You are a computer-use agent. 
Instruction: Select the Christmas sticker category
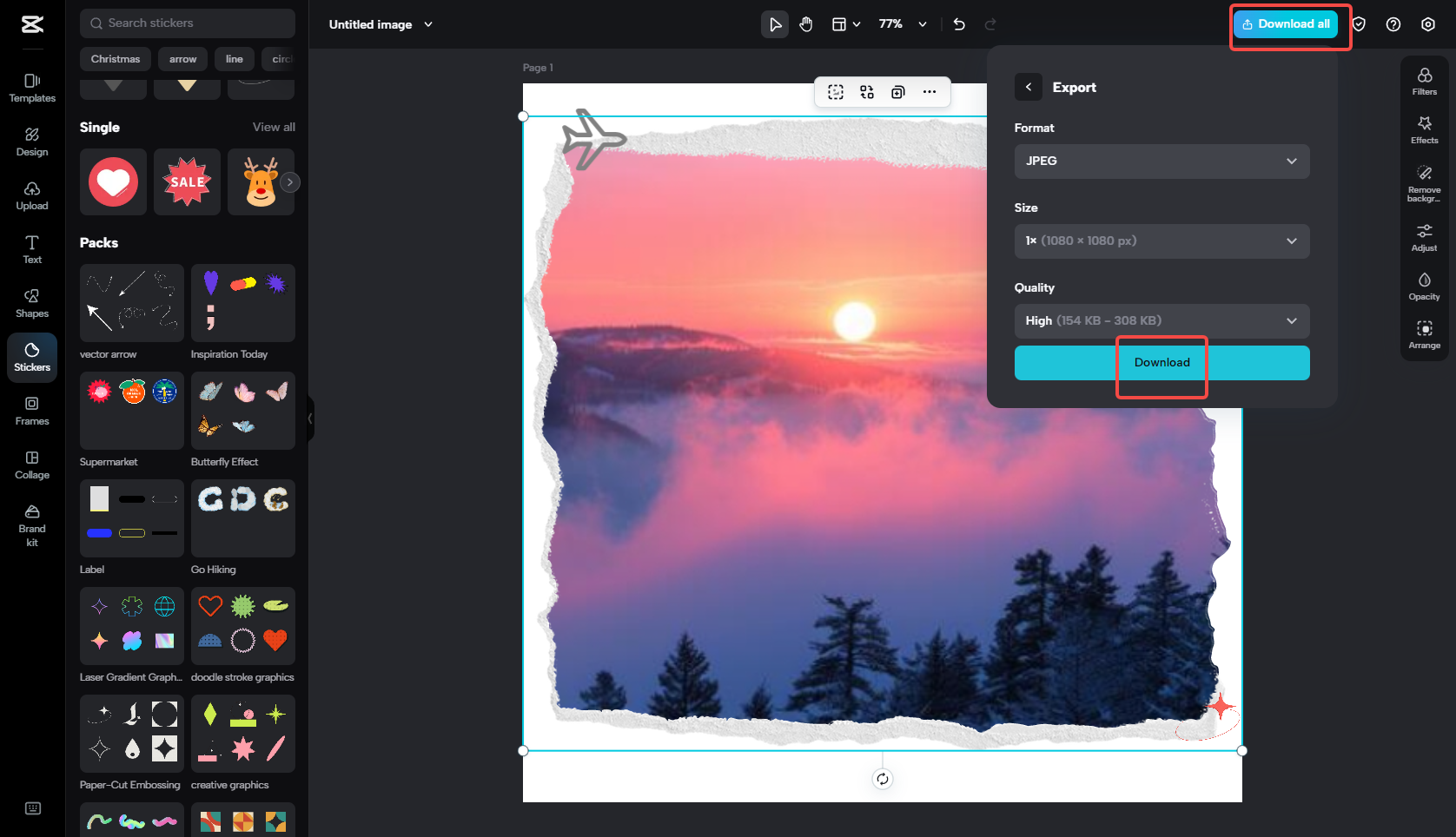coord(115,59)
